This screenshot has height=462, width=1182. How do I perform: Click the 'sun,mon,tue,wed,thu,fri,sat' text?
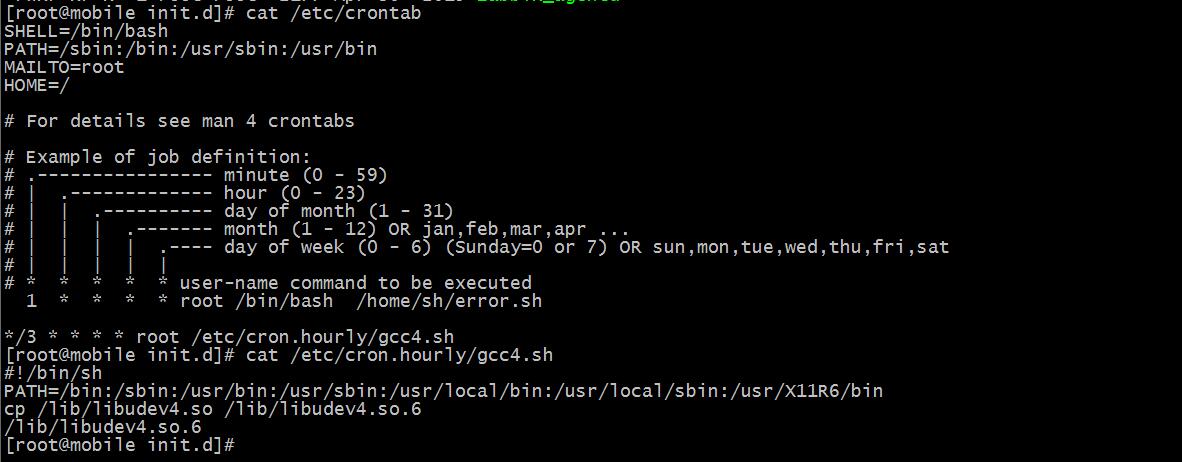(800, 247)
